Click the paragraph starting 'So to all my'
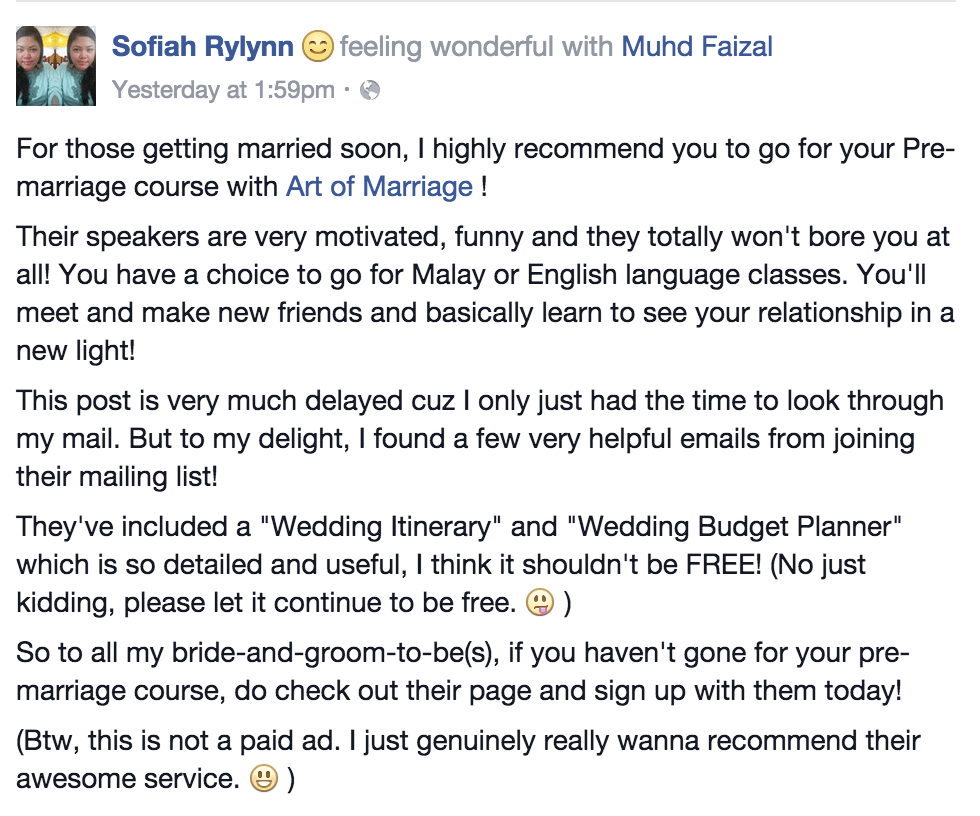Viewport: 980px width, 816px height. click(x=463, y=672)
